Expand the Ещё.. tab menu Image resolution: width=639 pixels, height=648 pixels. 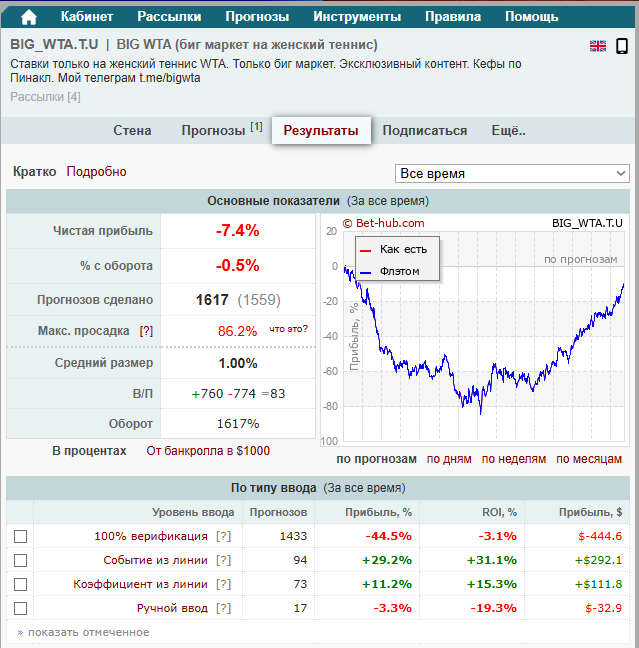tap(508, 131)
